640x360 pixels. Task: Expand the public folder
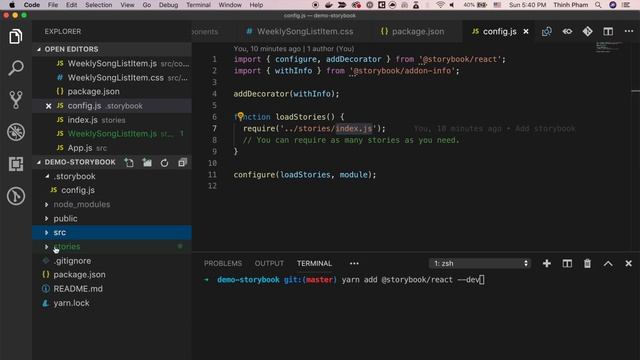pos(47,219)
